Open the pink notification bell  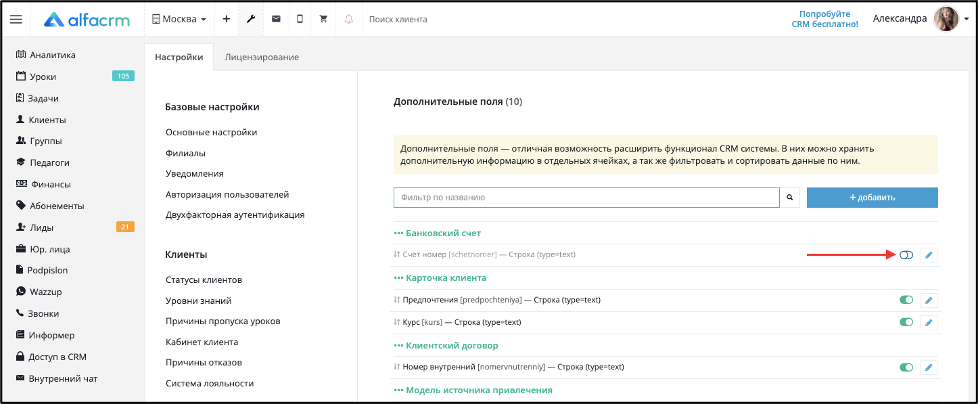click(348, 19)
